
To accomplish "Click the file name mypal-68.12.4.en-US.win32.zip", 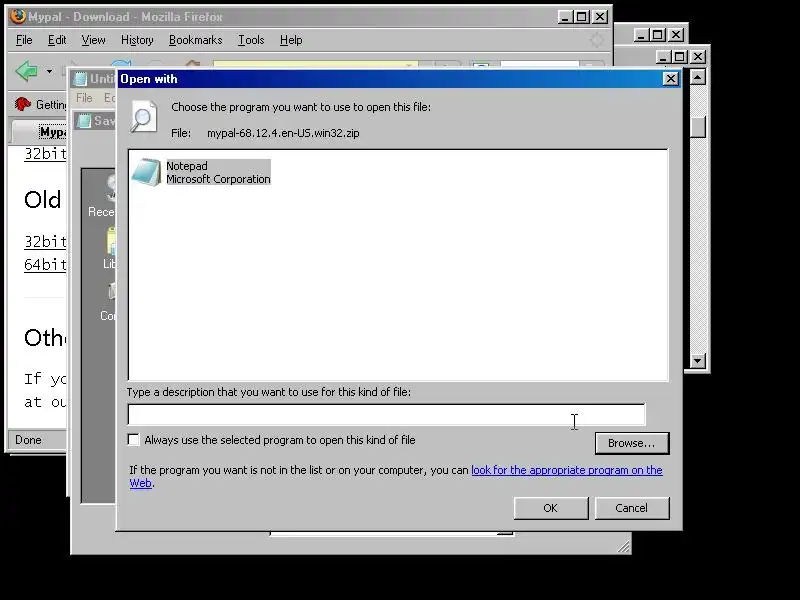I will [x=283, y=133].
